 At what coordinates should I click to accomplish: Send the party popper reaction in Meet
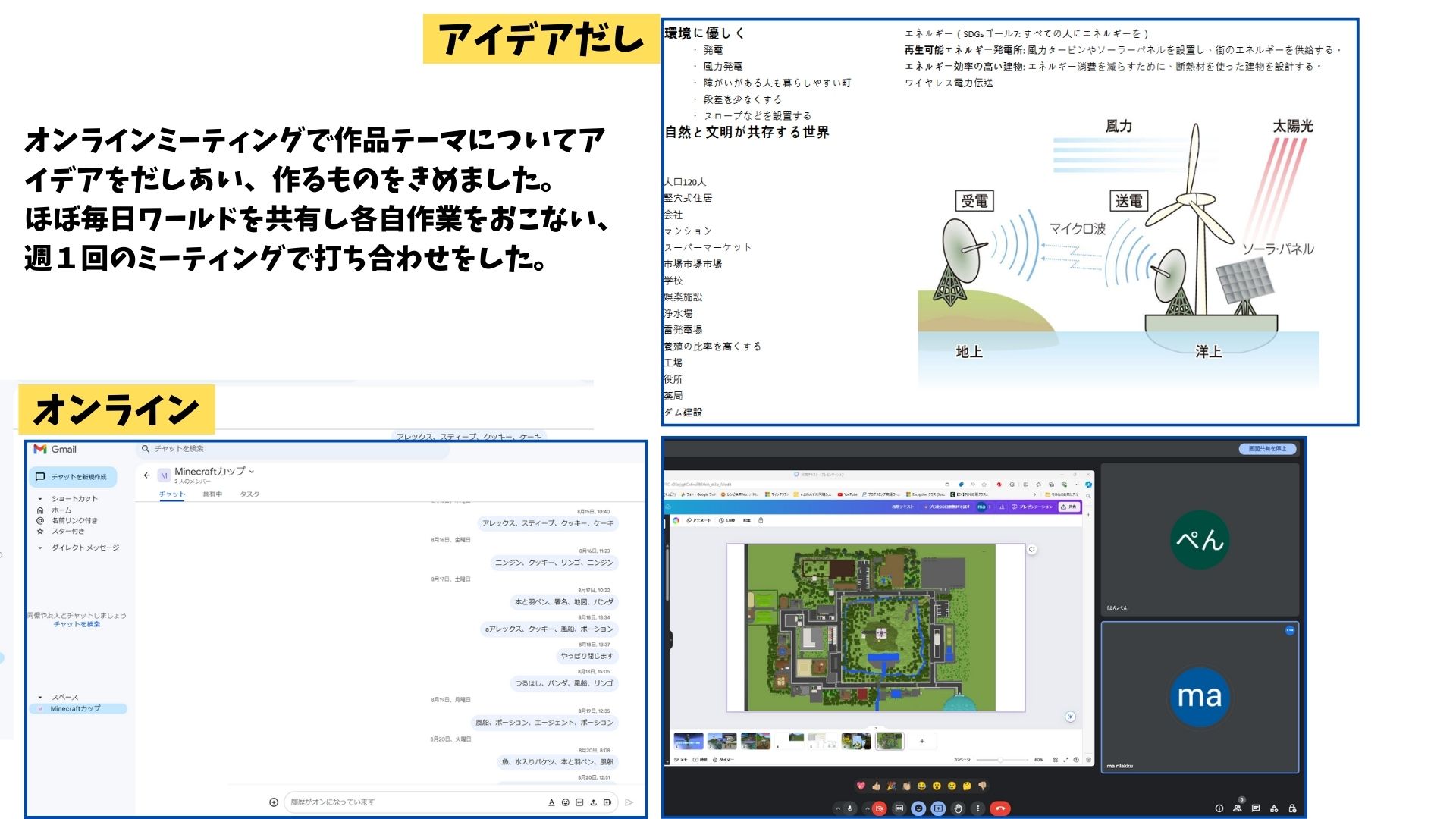tap(891, 786)
